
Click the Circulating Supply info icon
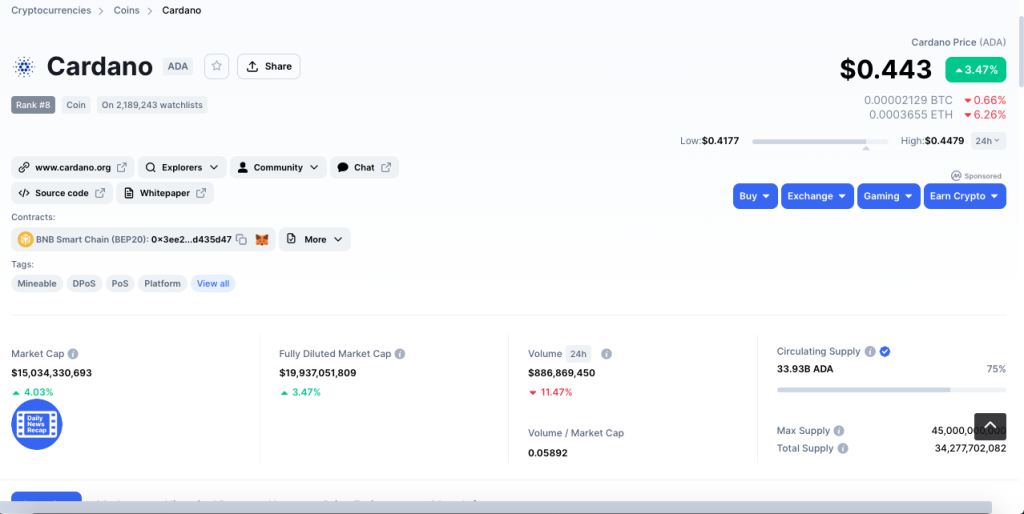click(x=870, y=351)
